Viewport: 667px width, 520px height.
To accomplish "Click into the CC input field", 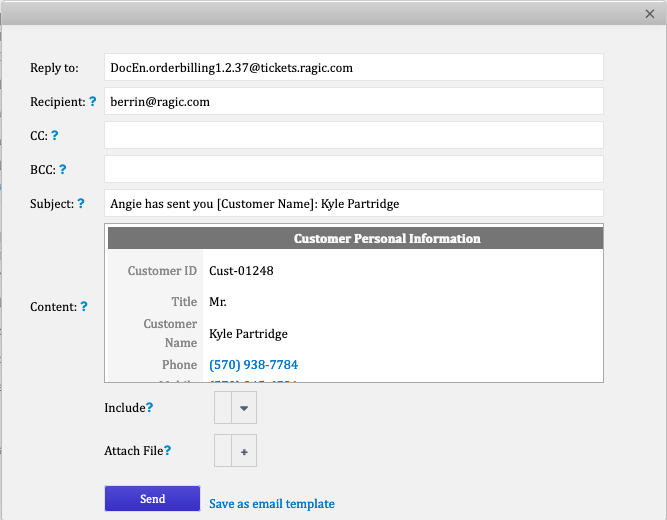I will [x=353, y=135].
